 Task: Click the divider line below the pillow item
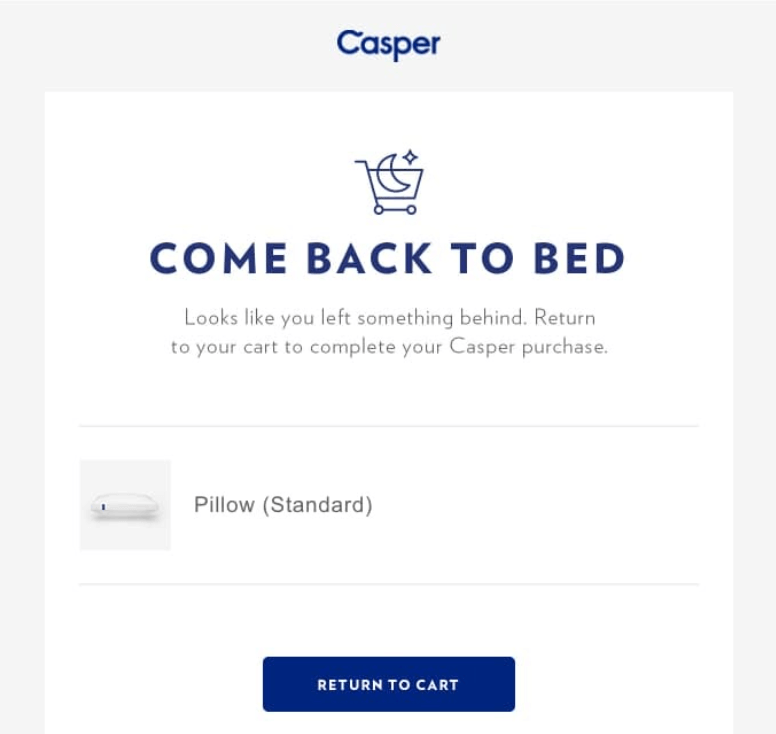tap(388, 584)
